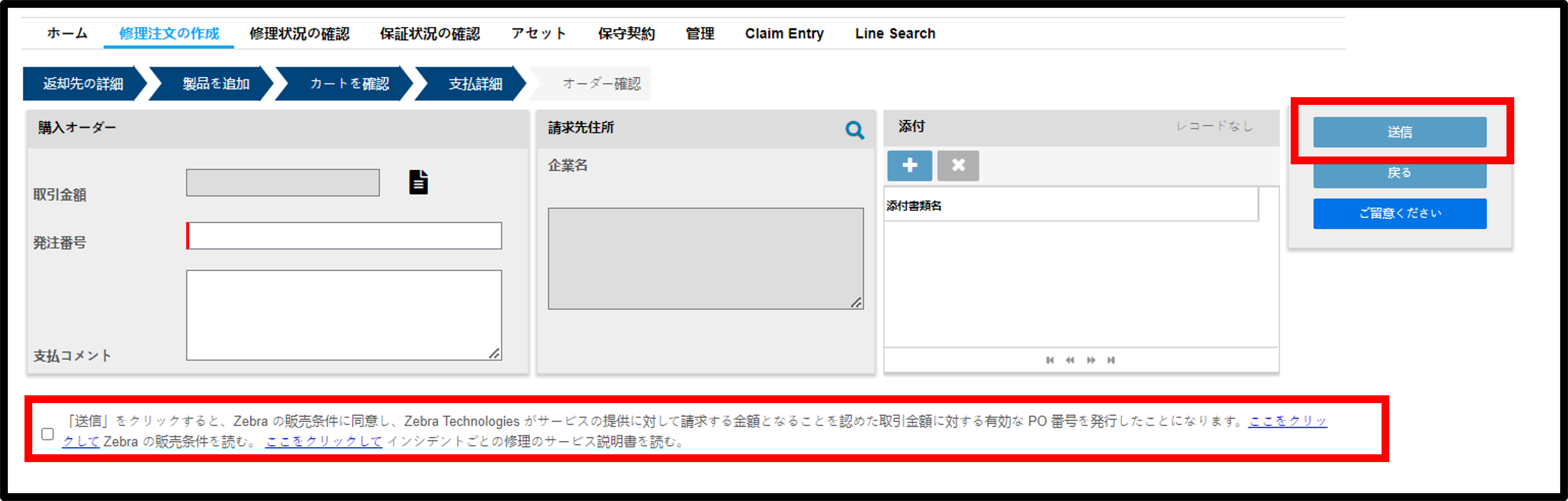Go to first page of attachments list
The width and height of the screenshot is (1568, 501).
1050,360
